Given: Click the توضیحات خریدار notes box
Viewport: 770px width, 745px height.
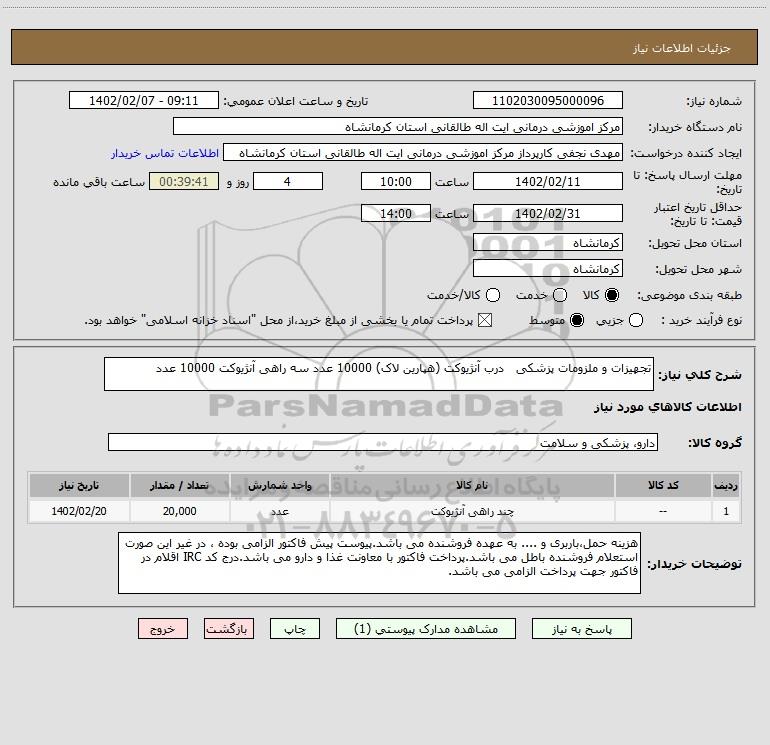Looking at the screenshot, I should pos(379,563).
